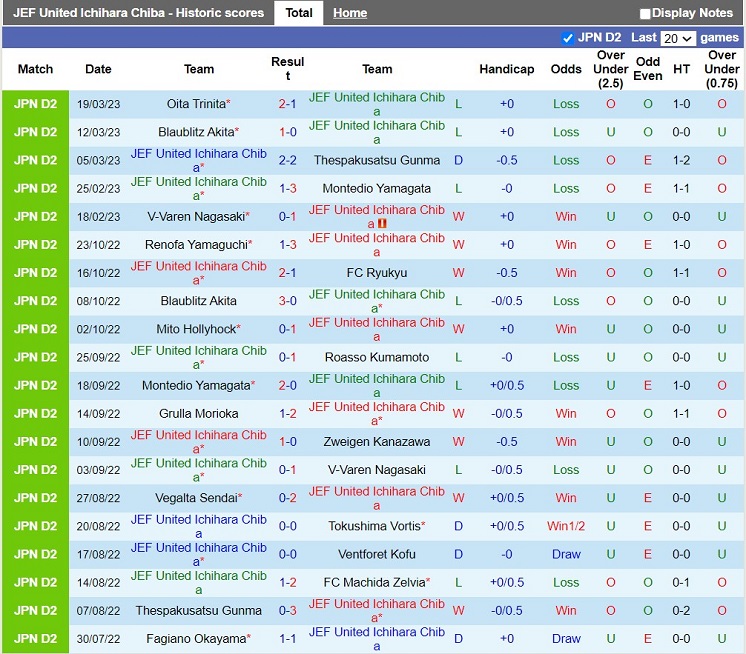The height and width of the screenshot is (654, 746).
Task: Click the Odds column header
Action: pos(566,69)
